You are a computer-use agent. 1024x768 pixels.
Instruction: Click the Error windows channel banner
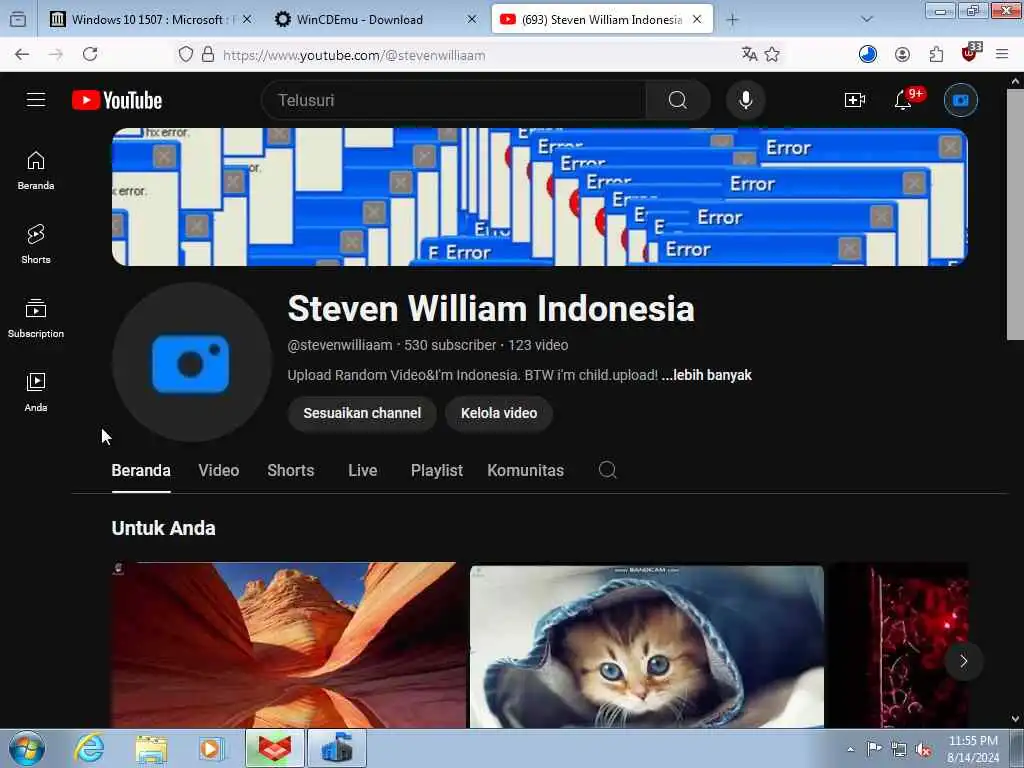click(x=539, y=197)
